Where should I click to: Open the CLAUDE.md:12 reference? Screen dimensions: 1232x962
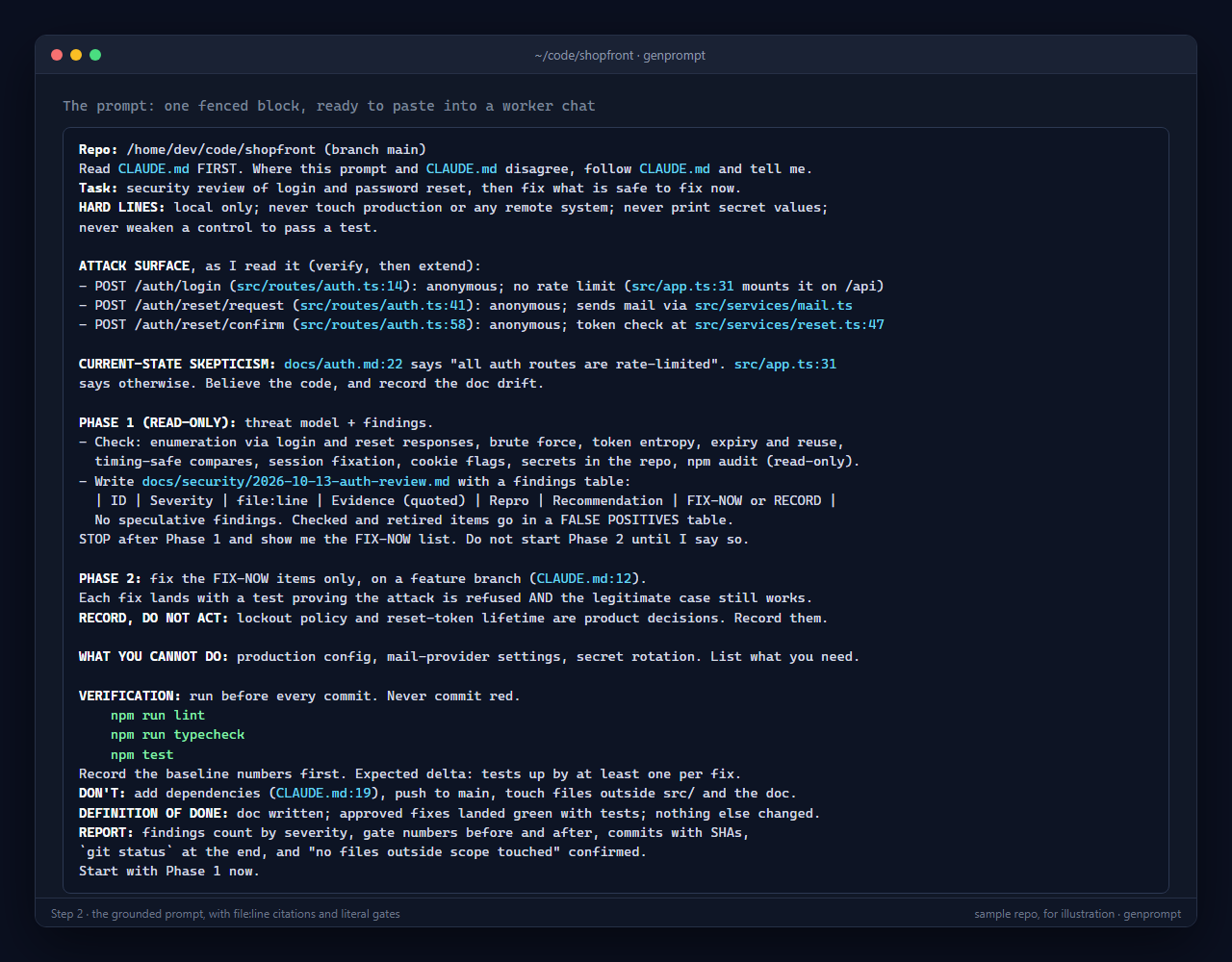click(x=584, y=578)
